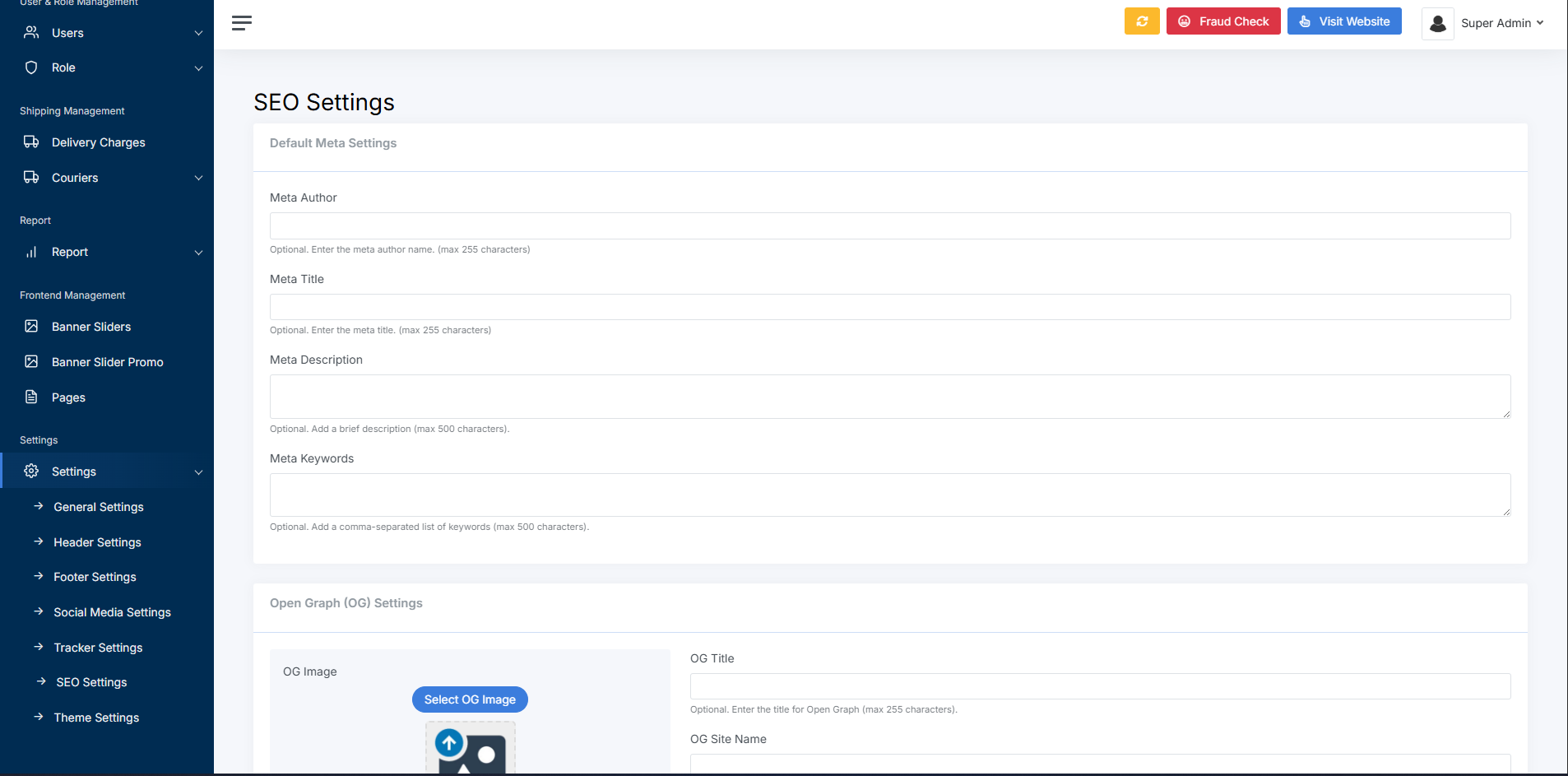Image resolution: width=1568 pixels, height=776 pixels.
Task: Click the Settings gear icon in sidebar
Action: (31, 472)
